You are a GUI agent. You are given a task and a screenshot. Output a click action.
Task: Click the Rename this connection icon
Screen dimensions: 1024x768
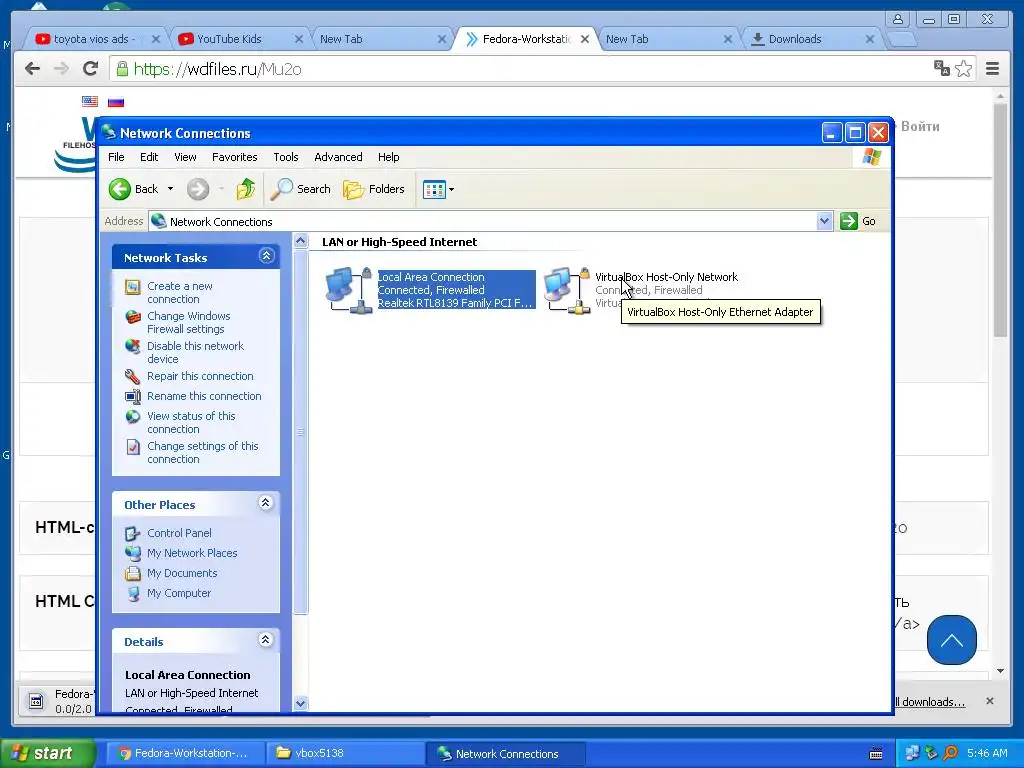pyautogui.click(x=133, y=396)
